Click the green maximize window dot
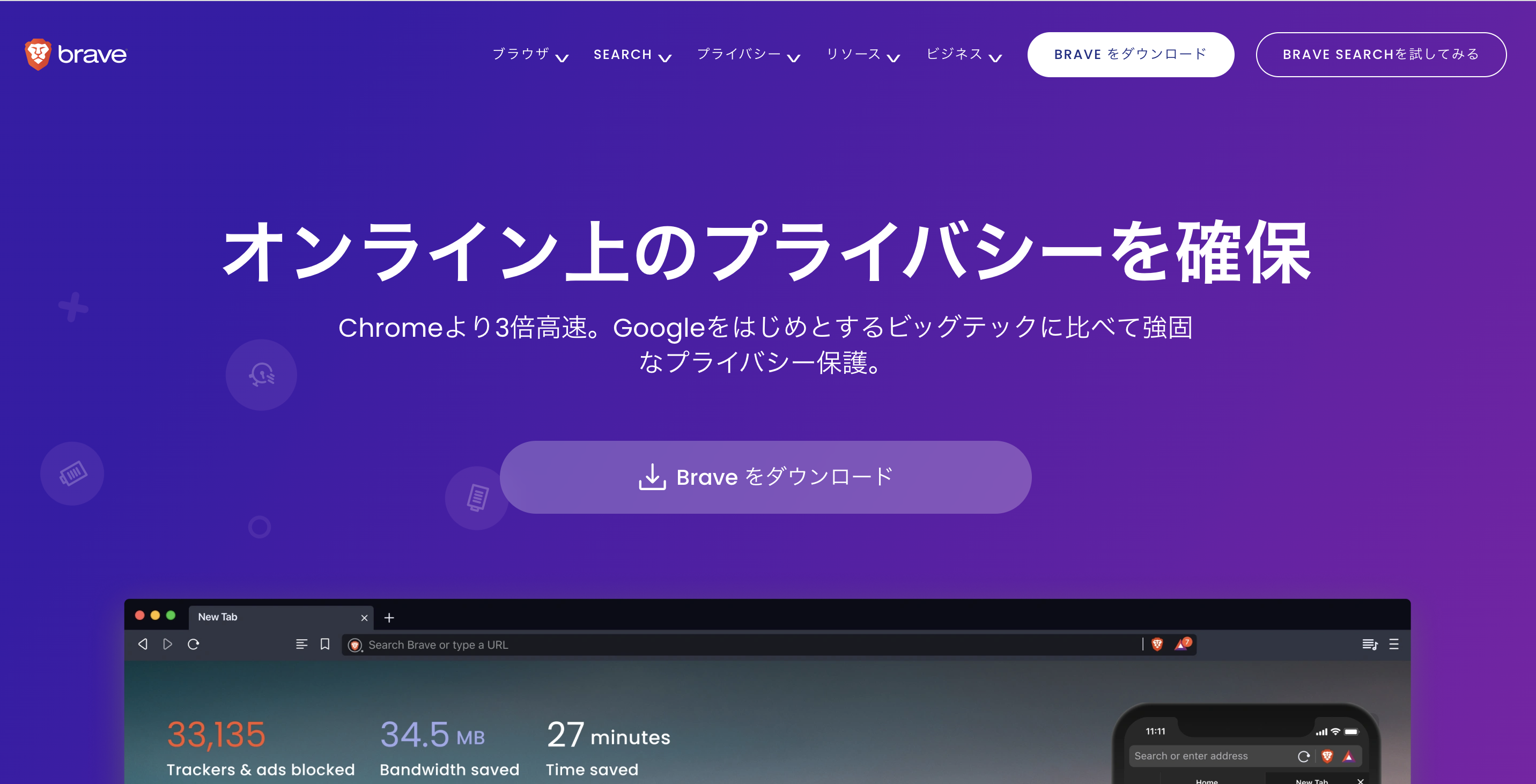Screen dimensions: 1536x784 [171, 615]
